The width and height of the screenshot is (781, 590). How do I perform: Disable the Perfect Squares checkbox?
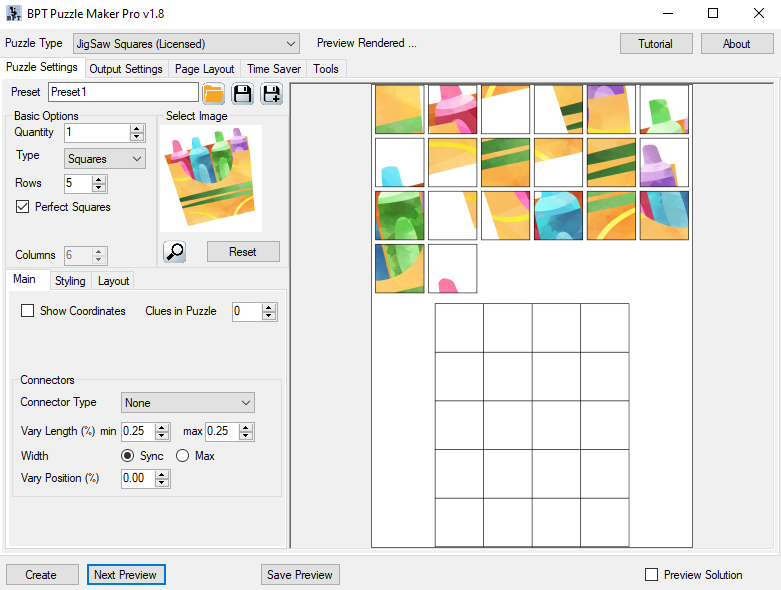click(x=23, y=207)
